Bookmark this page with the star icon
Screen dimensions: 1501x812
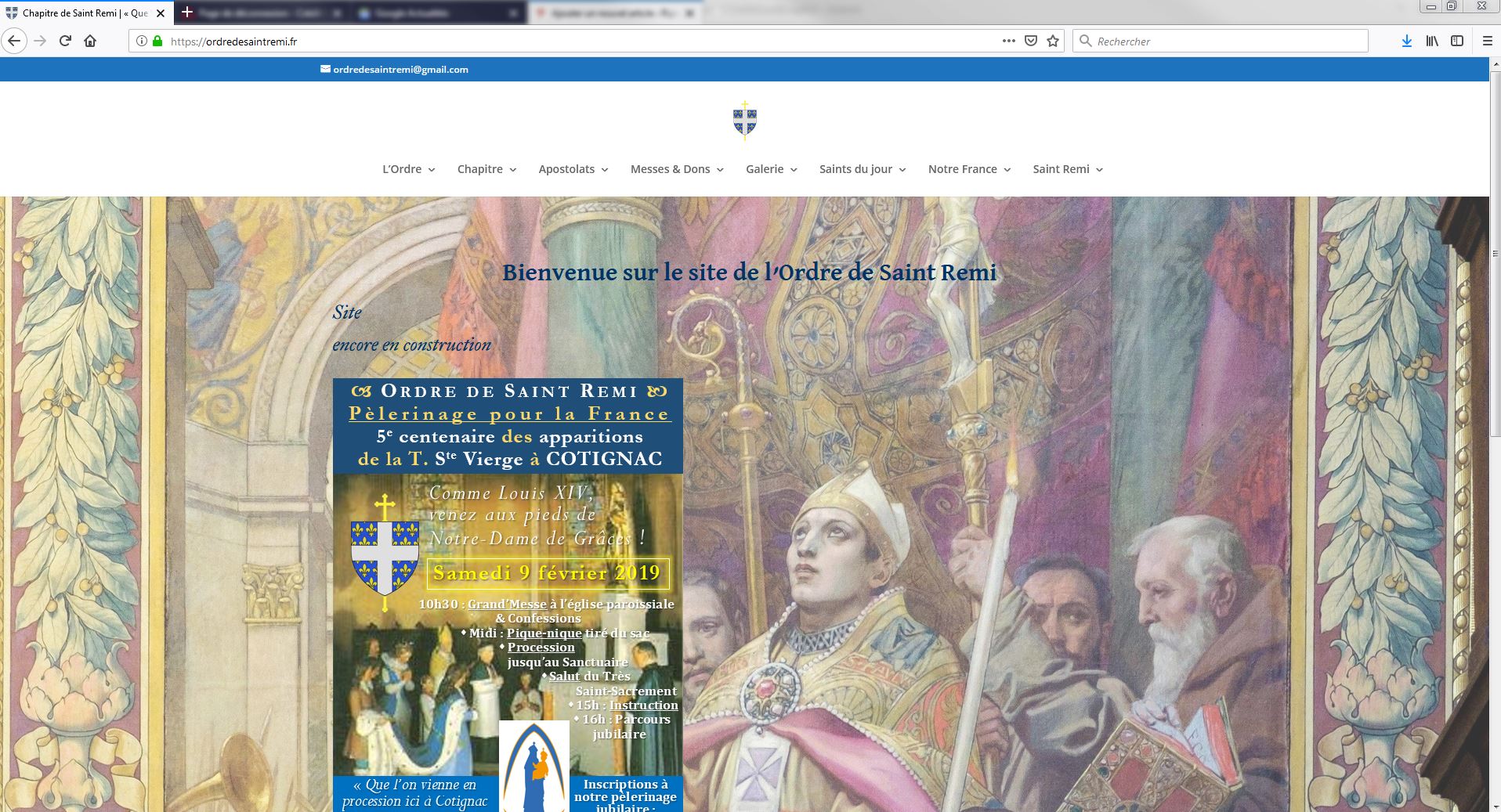pyautogui.click(x=1053, y=41)
